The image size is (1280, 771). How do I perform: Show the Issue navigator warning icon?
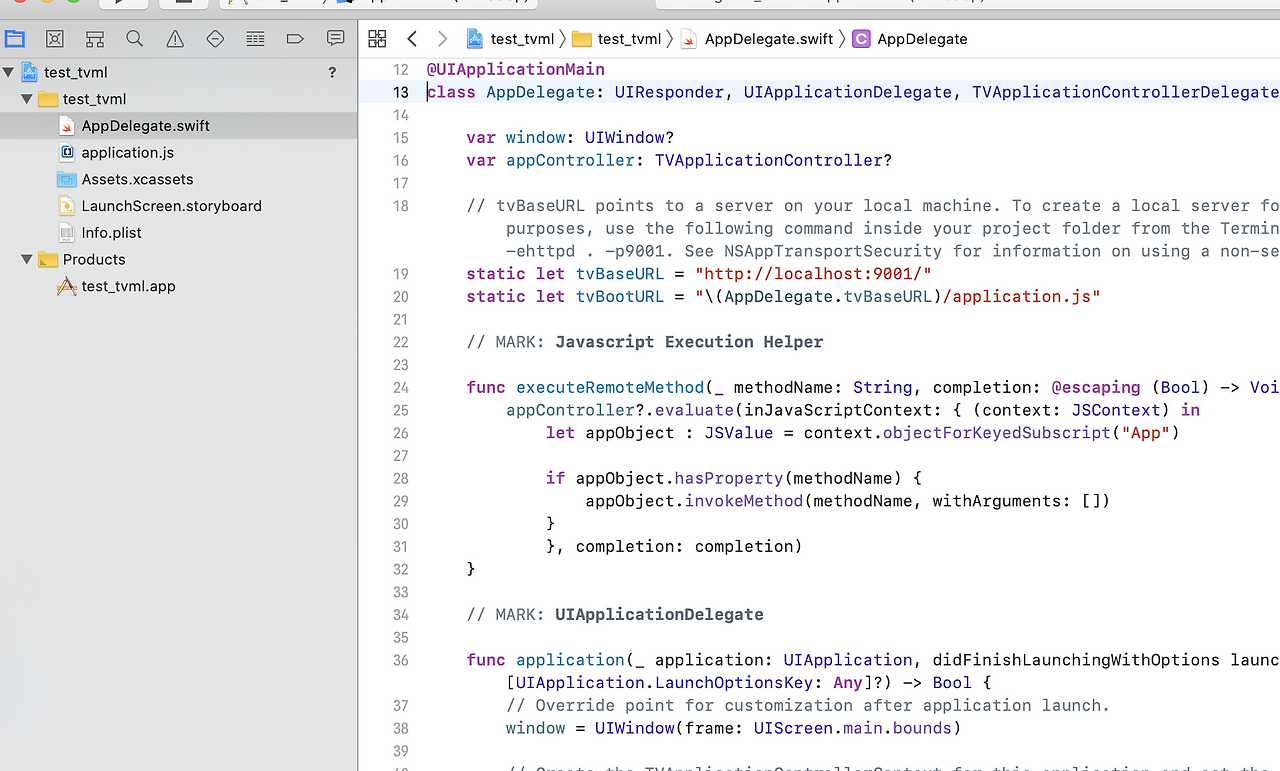(175, 39)
